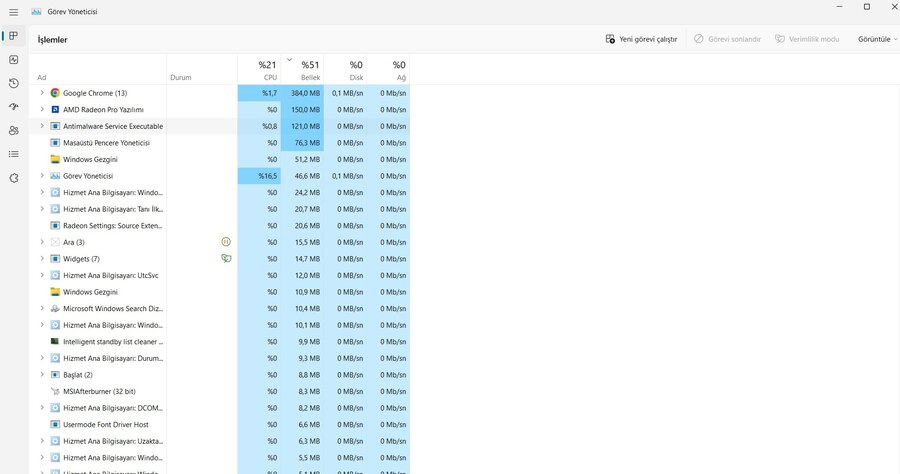Select the Hizmet Ana Bilgisayarı: Uzakta row

(x=219, y=441)
